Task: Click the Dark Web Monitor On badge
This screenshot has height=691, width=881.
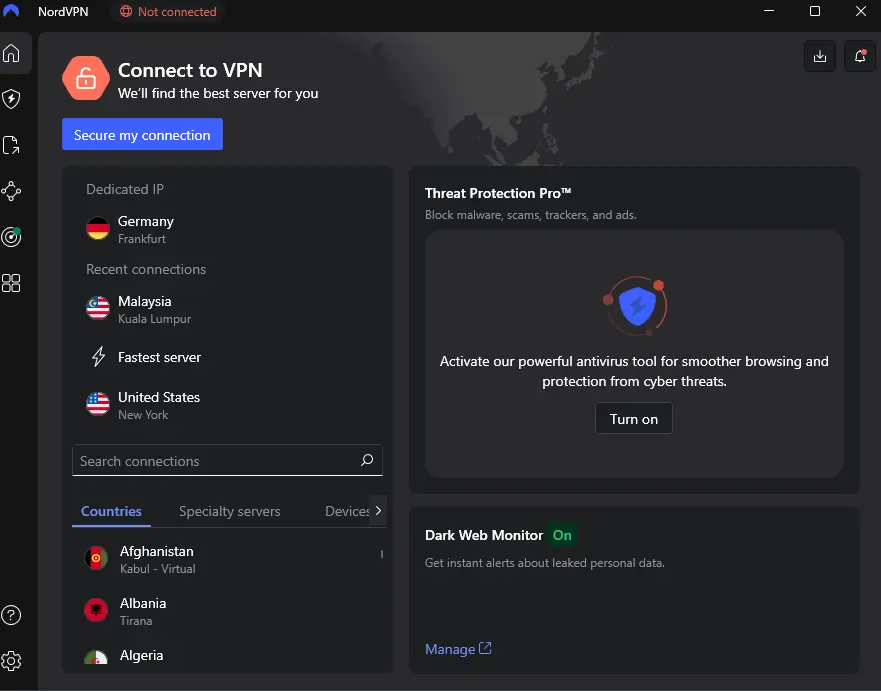Action: [562, 535]
